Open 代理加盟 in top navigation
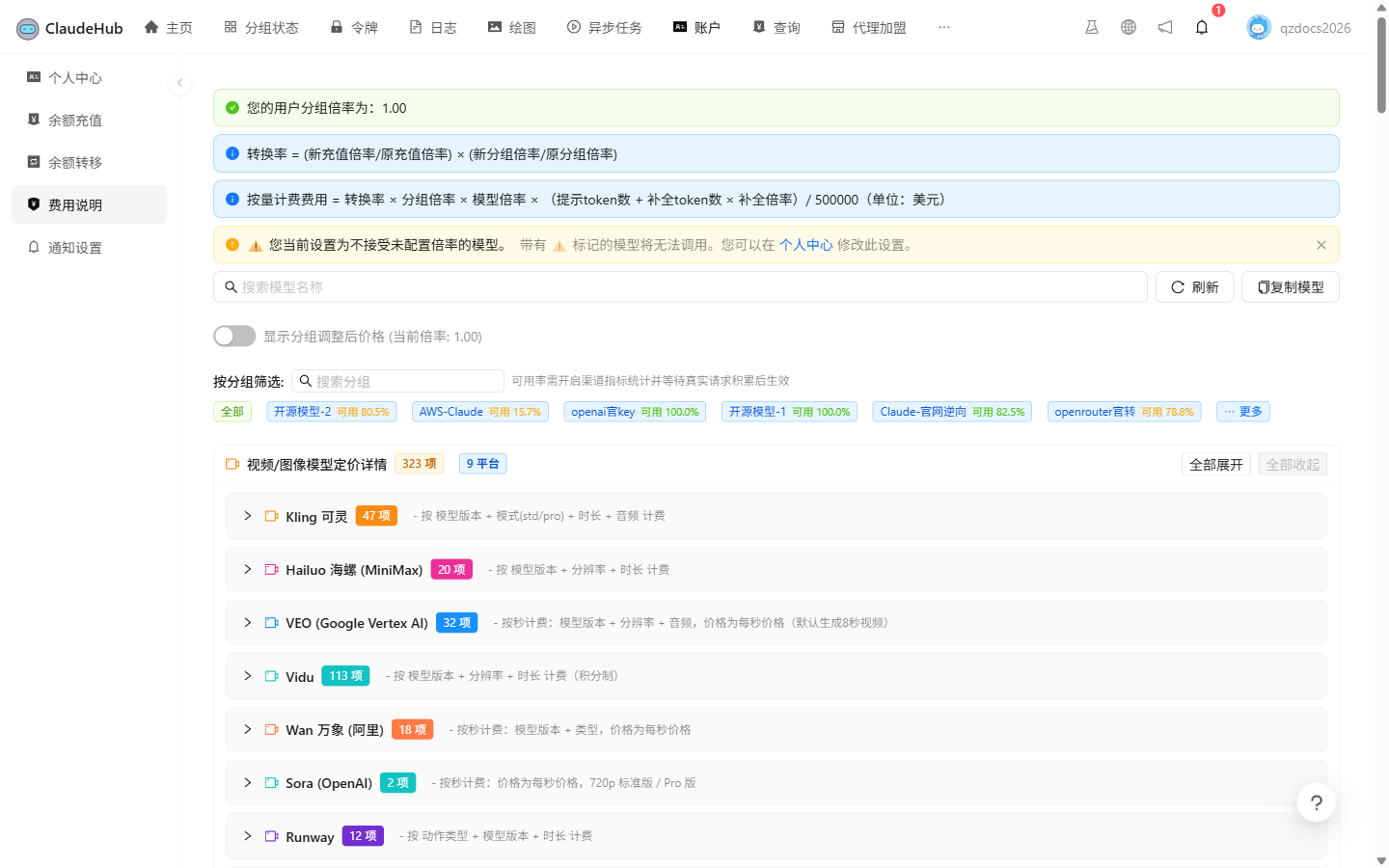Screen dimensions: 1389x868 pyautogui.click(x=869, y=27)
